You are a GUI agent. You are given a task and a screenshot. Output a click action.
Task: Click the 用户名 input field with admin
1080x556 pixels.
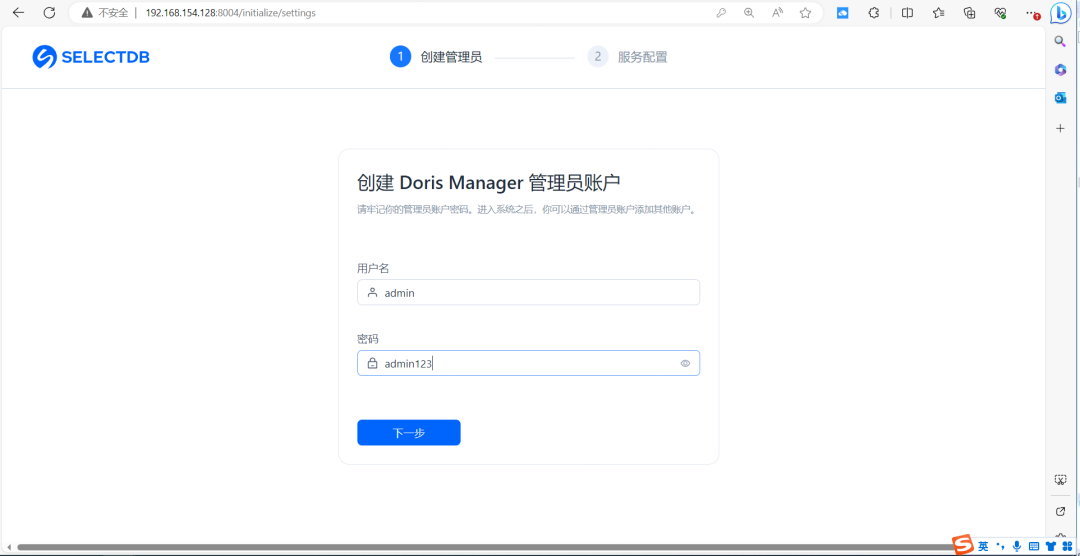pos(528,292)
